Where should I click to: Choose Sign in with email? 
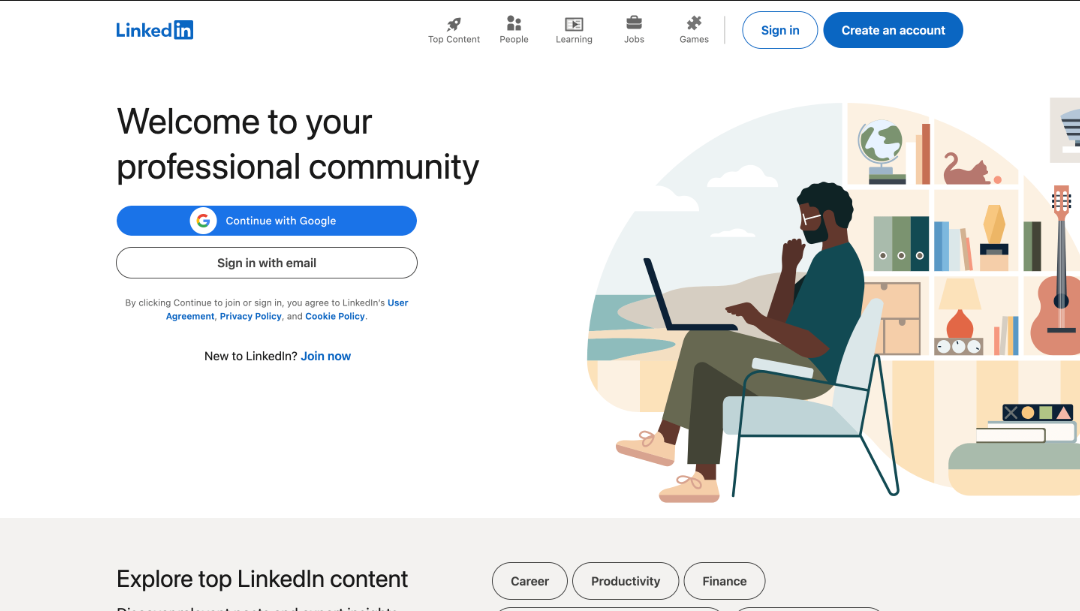266,262
